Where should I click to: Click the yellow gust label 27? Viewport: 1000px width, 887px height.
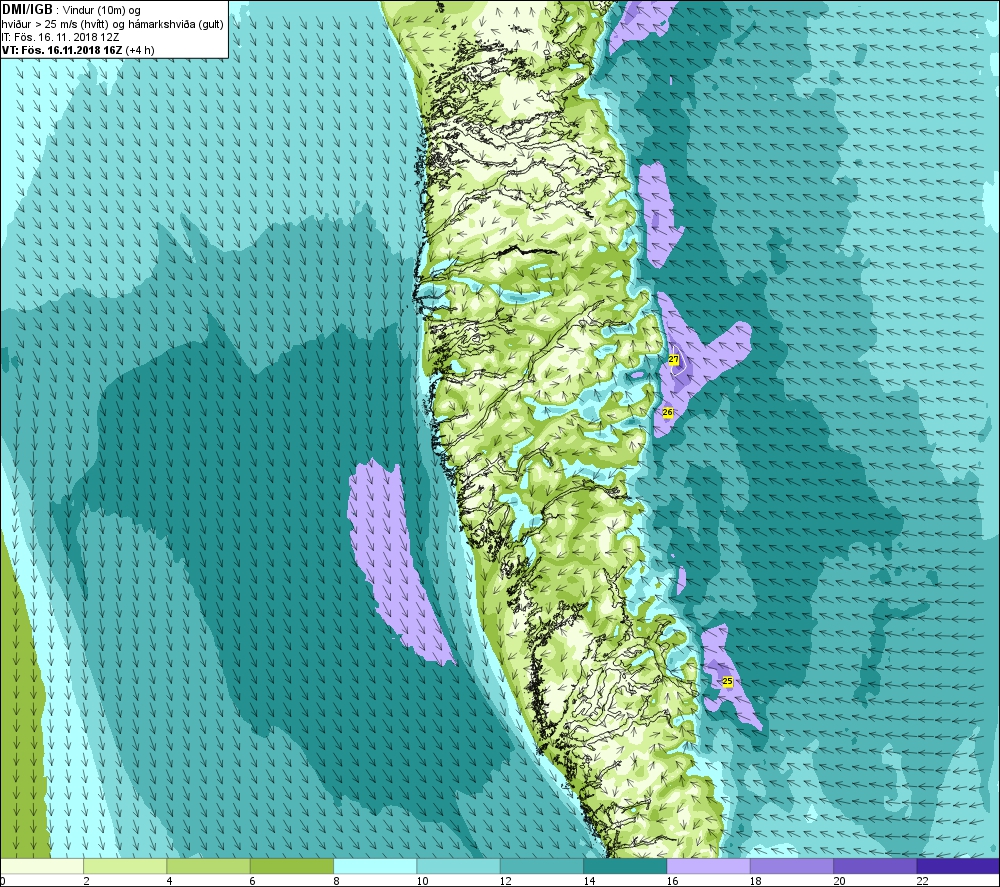point(673,360)
